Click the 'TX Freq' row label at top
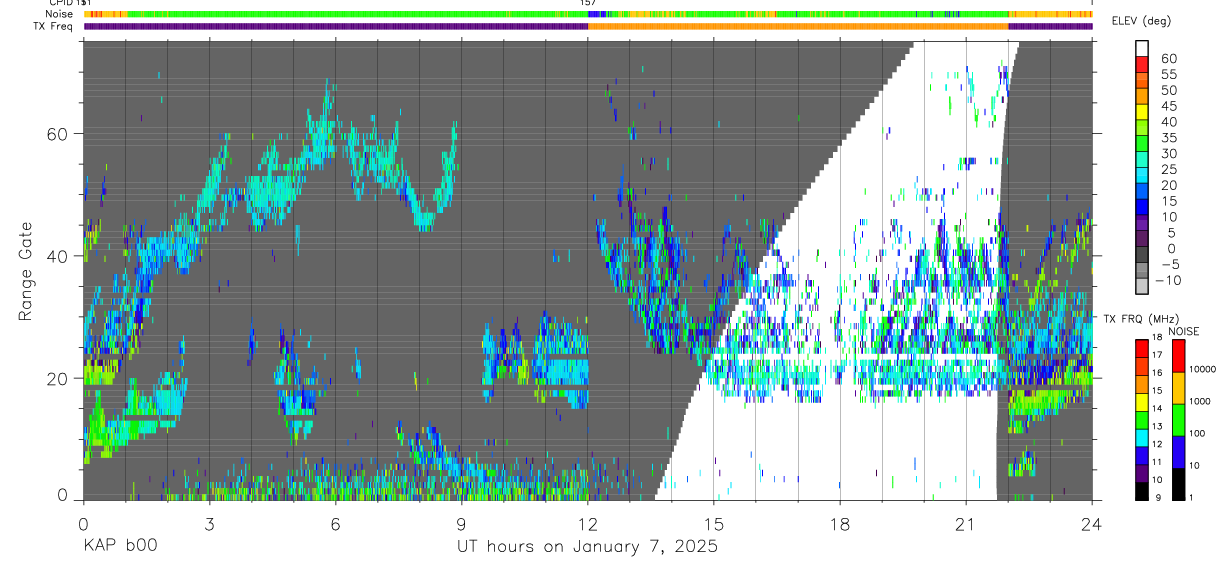Screen dimensions: 1228x567 point(54,26)
